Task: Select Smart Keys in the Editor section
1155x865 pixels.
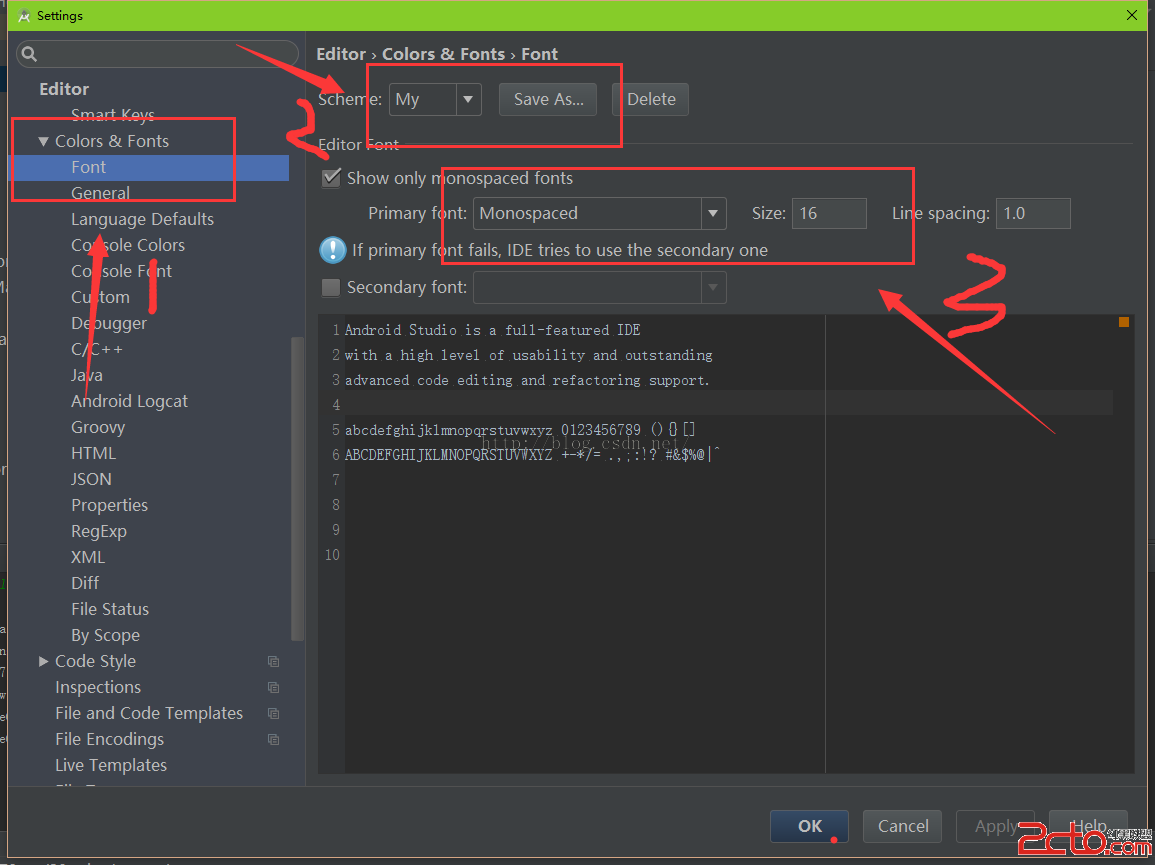Action: (113, 115)
